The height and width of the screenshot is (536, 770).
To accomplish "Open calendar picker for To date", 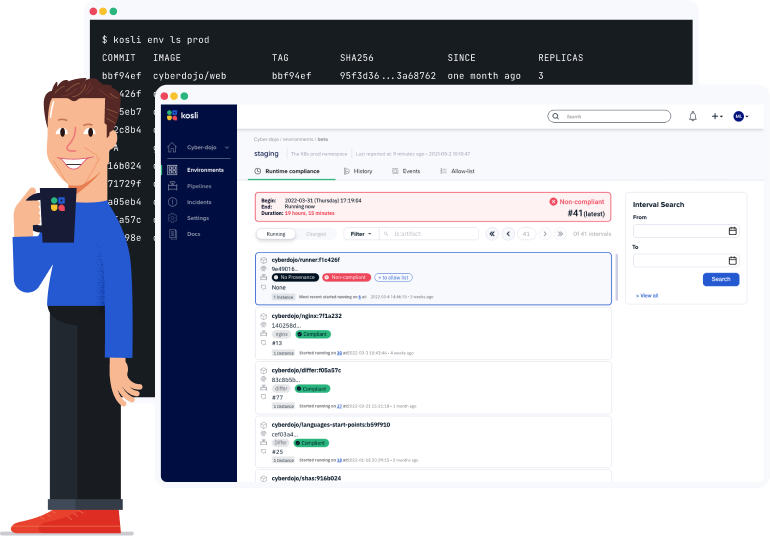I will click(732, 260).
